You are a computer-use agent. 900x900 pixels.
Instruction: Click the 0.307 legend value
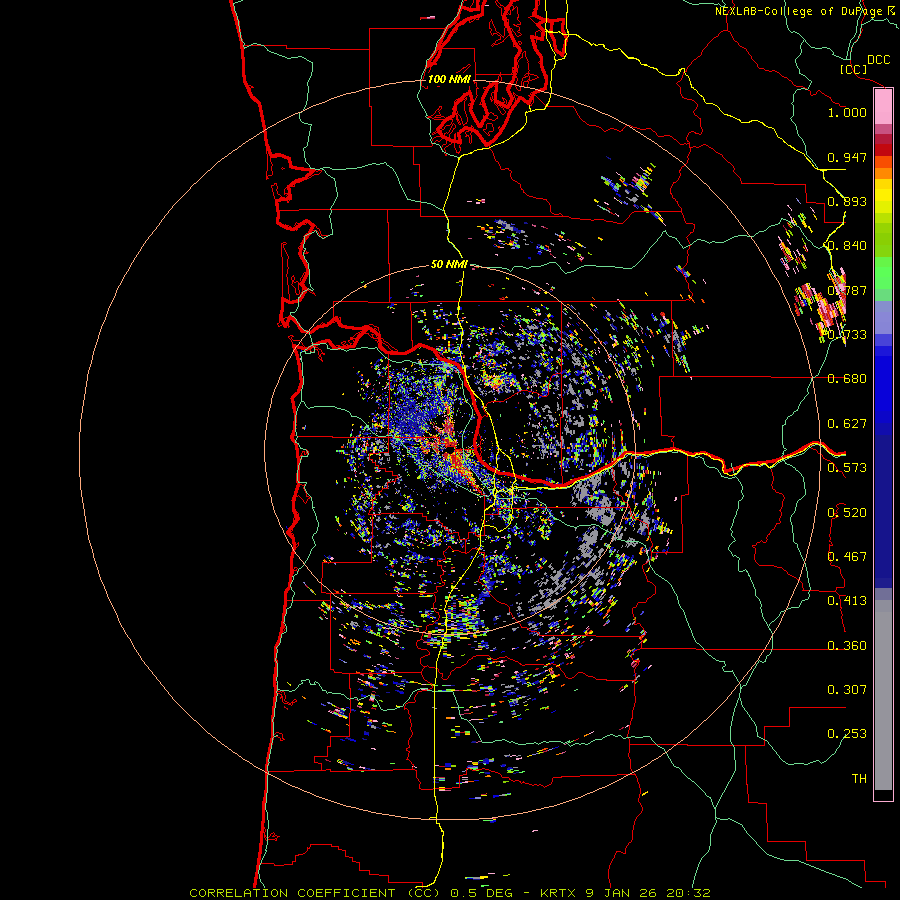click(x=847, y=690)
